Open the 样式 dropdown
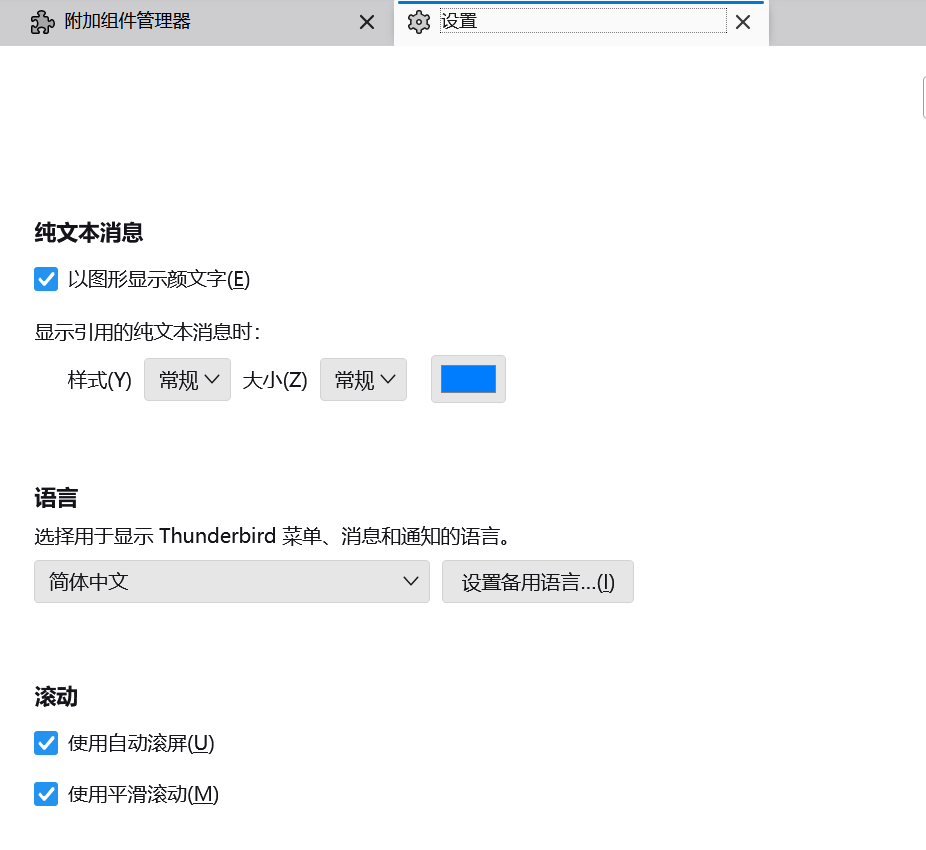Image resolution: width=926 pixels, height=850 pixels. click(x=187, y=379)
